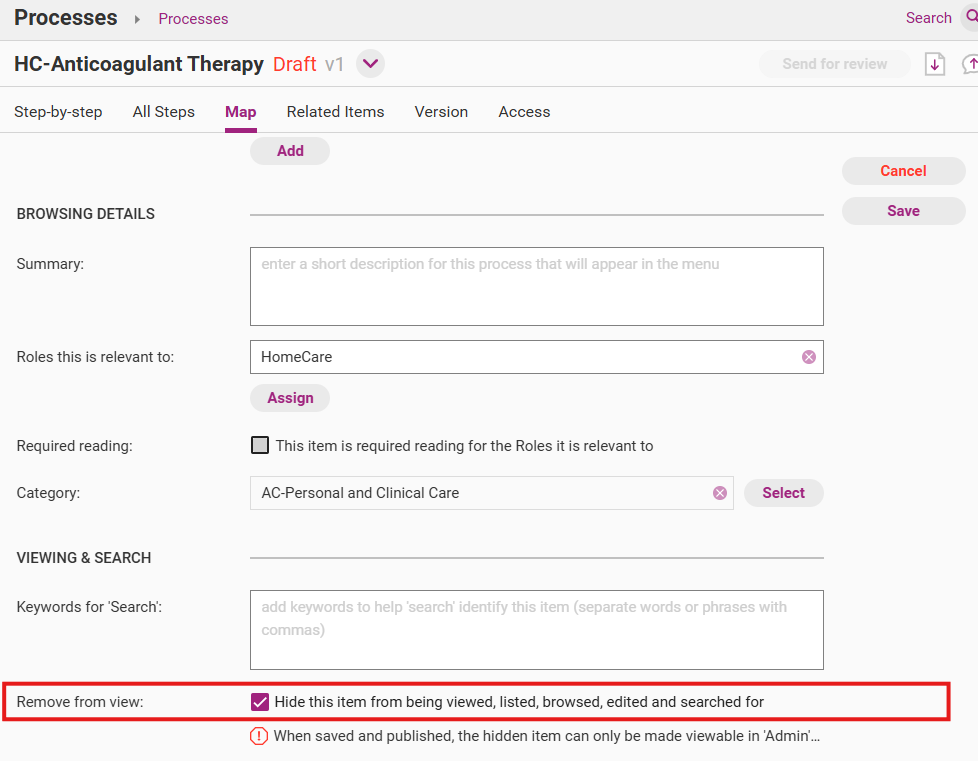
Task: Open the All Steps tab
Action: point(163,112)
